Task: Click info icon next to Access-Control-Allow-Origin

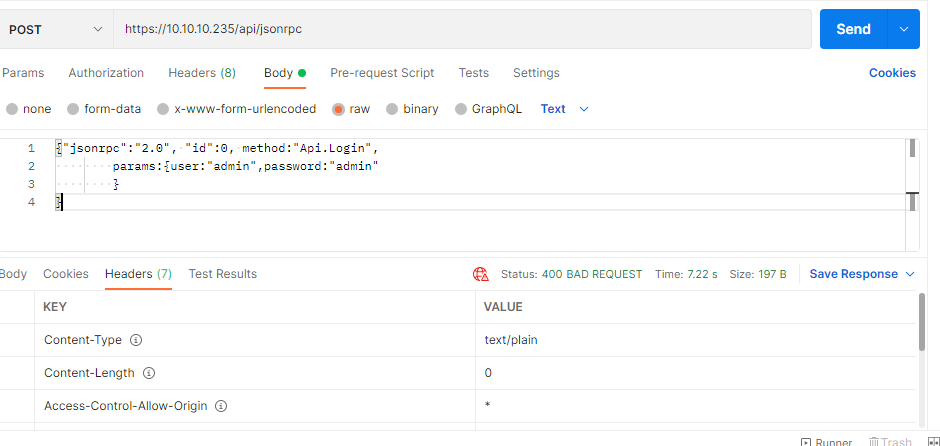Action: (221, 406)
